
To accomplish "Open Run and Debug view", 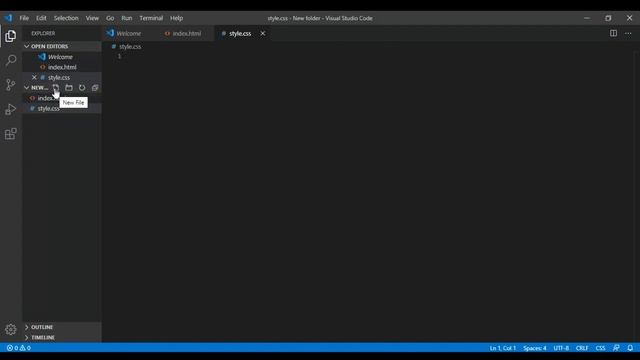I will point(11,109).
